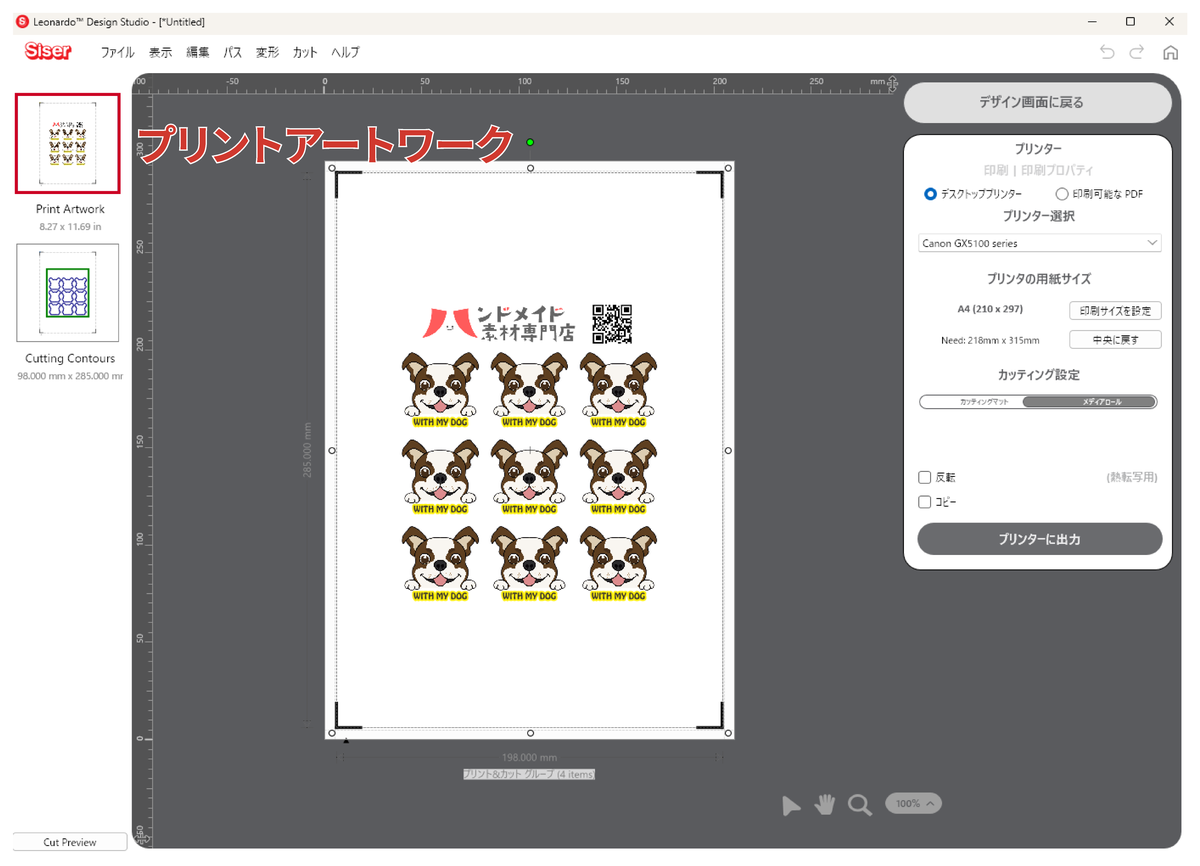The image size is (1200, 866).
Task: Select 印刷可能な PDF radio button
Action: [x=1062, y=194]
